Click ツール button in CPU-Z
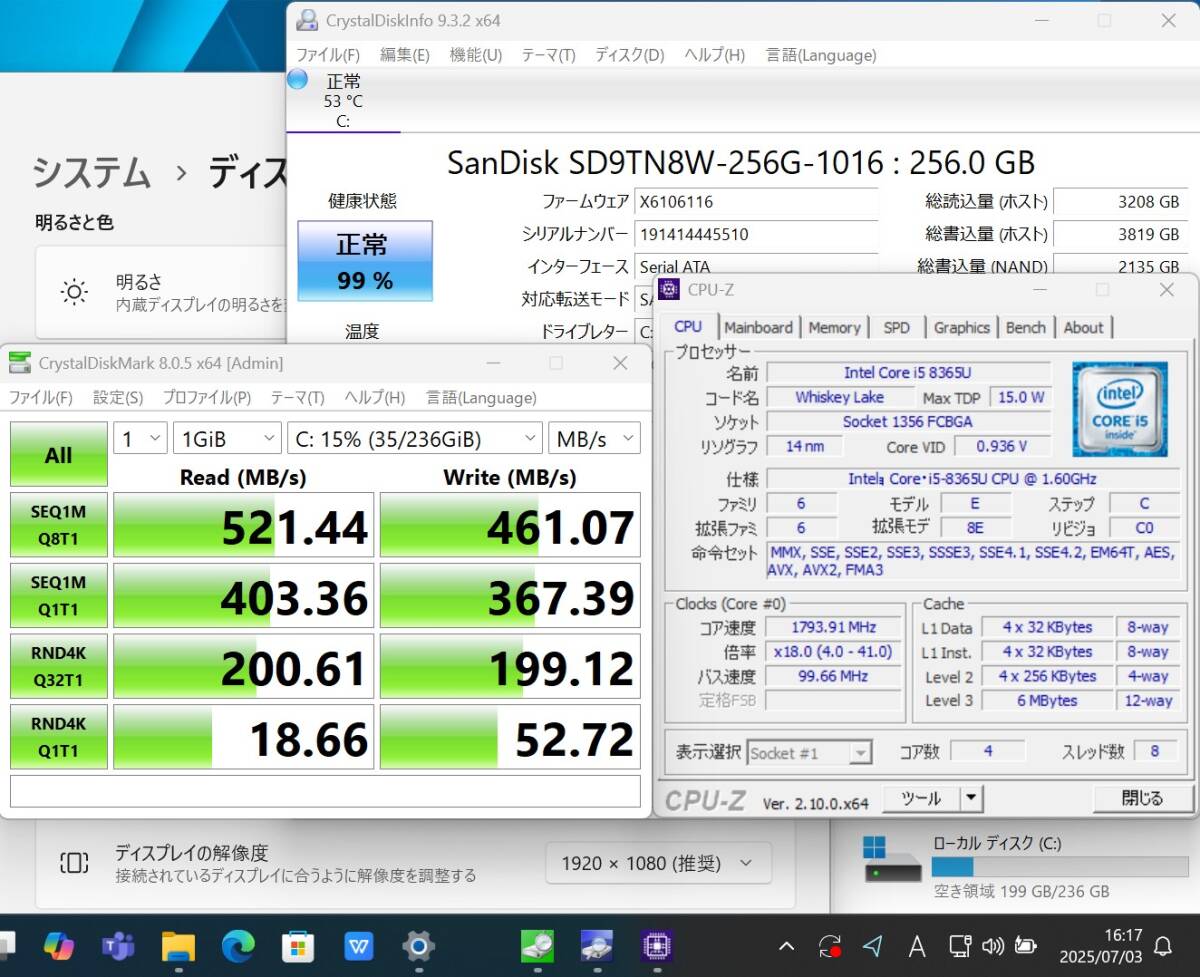The image size is (1200, 977). point(921,798)
